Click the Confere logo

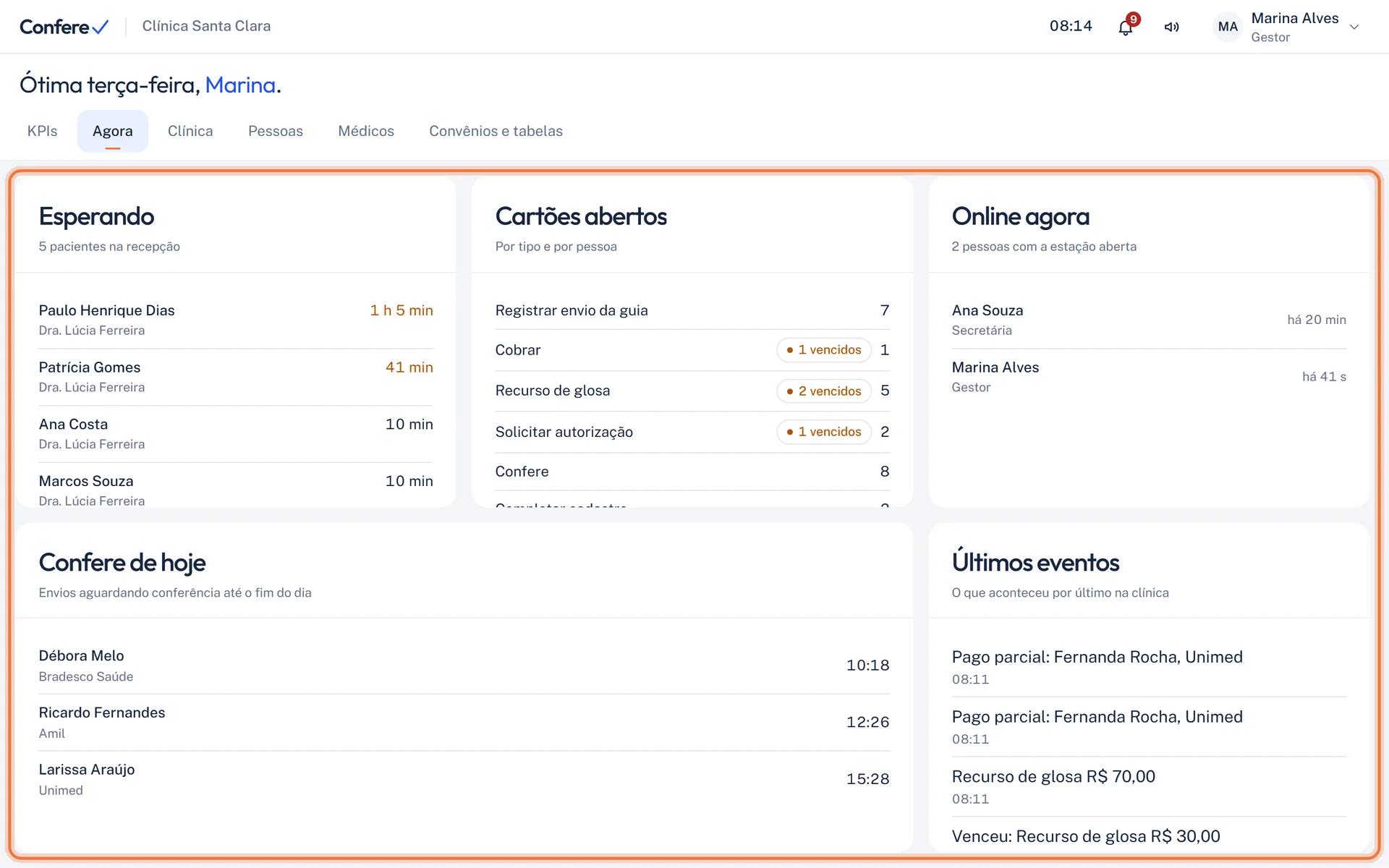(x=64, y=27)
